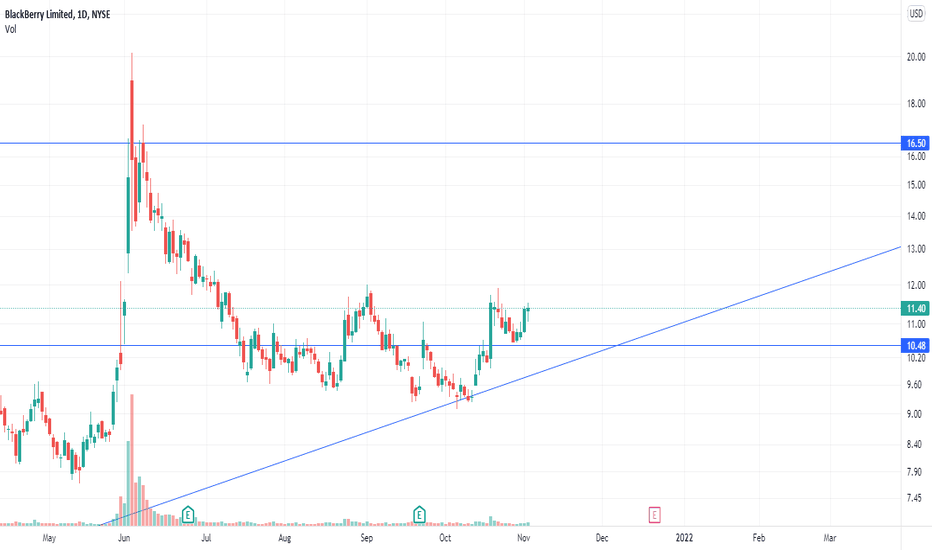
Task: Click the 14.00 price axis label
Action: pyautogui.click(x=916, y=216)
